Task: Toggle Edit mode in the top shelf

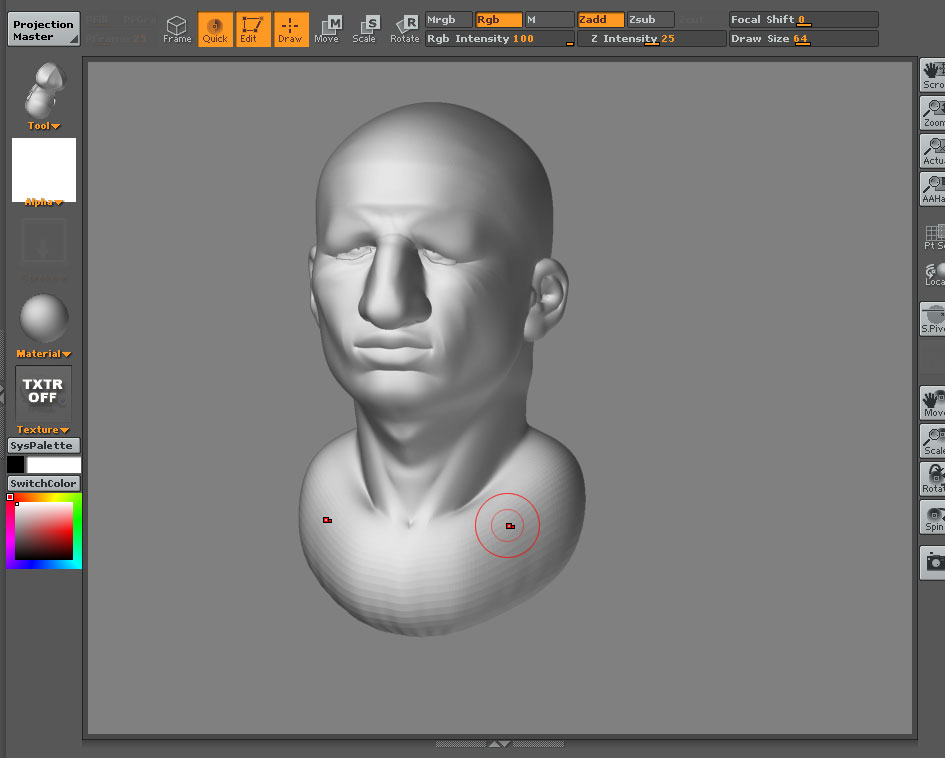Action: tap(253, 29)
